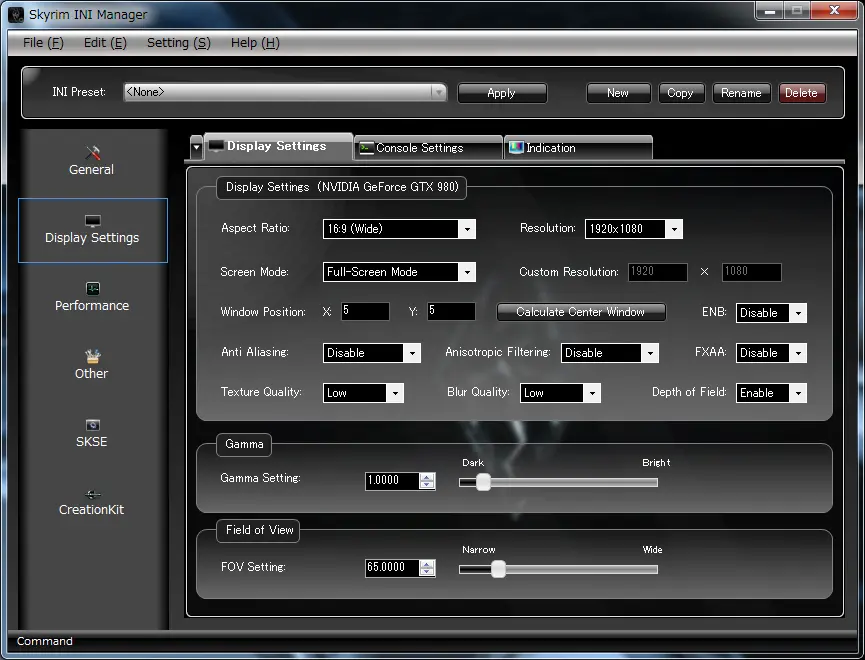Minimize the Skyrim INI Manager window
This screenshot has width=865, height=660.
click(770, 11)
